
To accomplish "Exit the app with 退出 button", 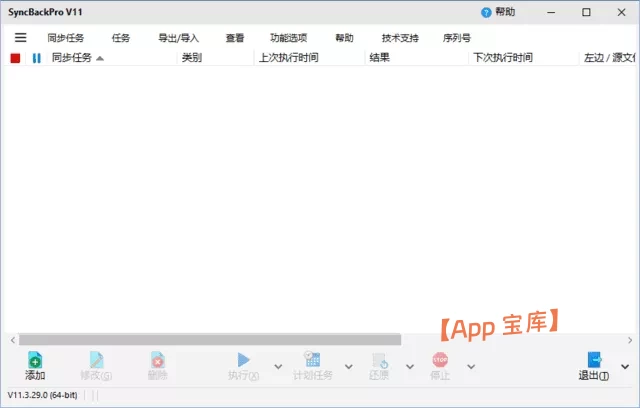I will click(594, 366).
